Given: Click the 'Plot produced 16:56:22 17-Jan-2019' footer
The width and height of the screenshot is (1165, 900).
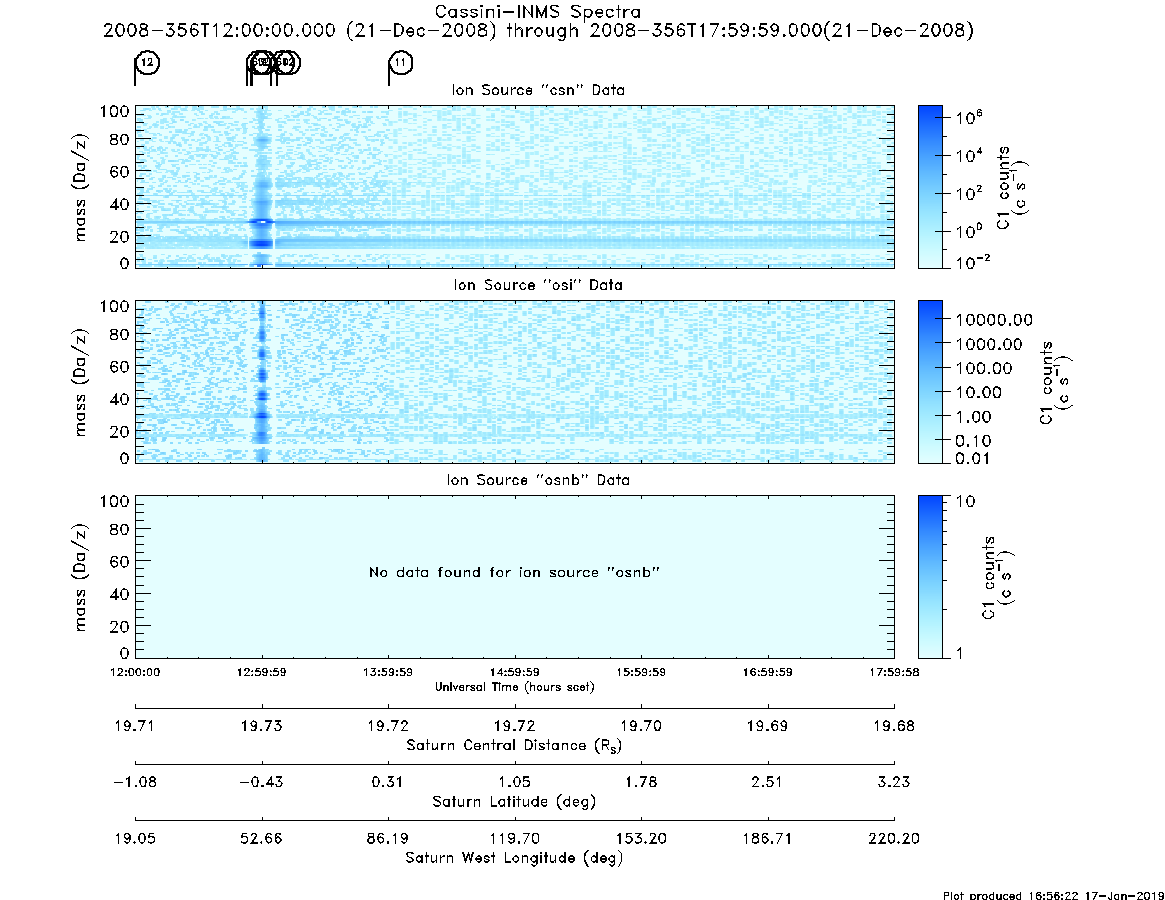Looking at the screenshot, I should coord(1053,895).
